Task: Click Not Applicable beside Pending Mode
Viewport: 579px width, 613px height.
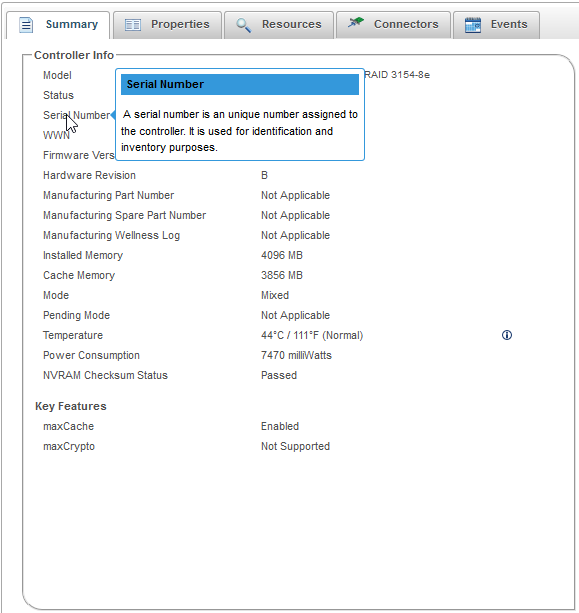Action: pos(295,315)
